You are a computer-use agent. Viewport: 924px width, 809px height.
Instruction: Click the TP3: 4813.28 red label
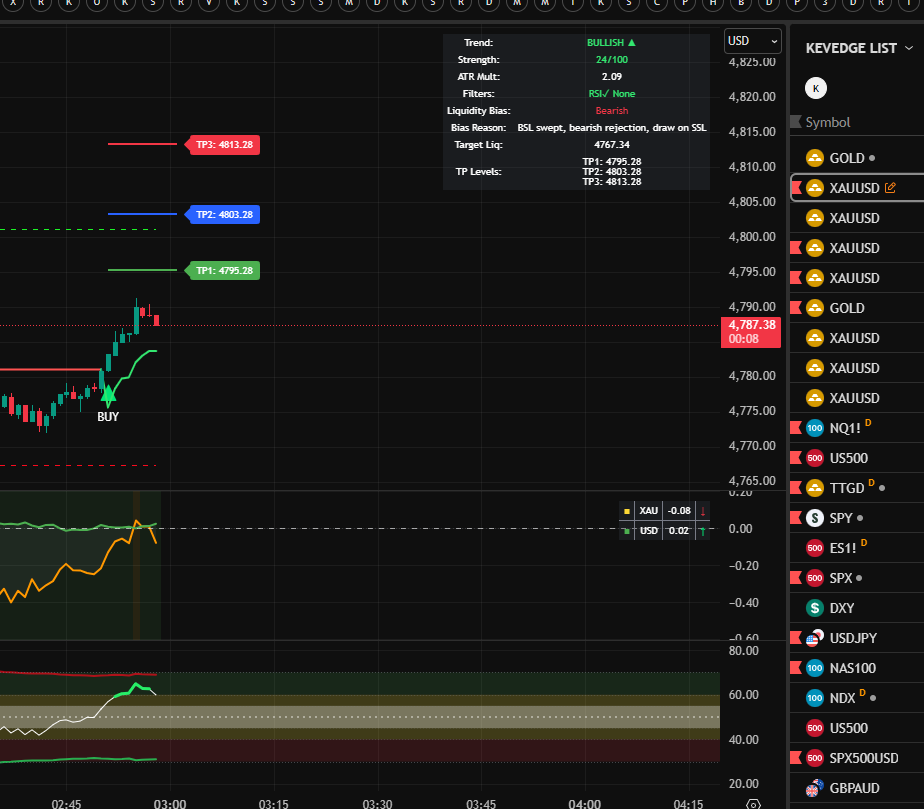[223, 145]
